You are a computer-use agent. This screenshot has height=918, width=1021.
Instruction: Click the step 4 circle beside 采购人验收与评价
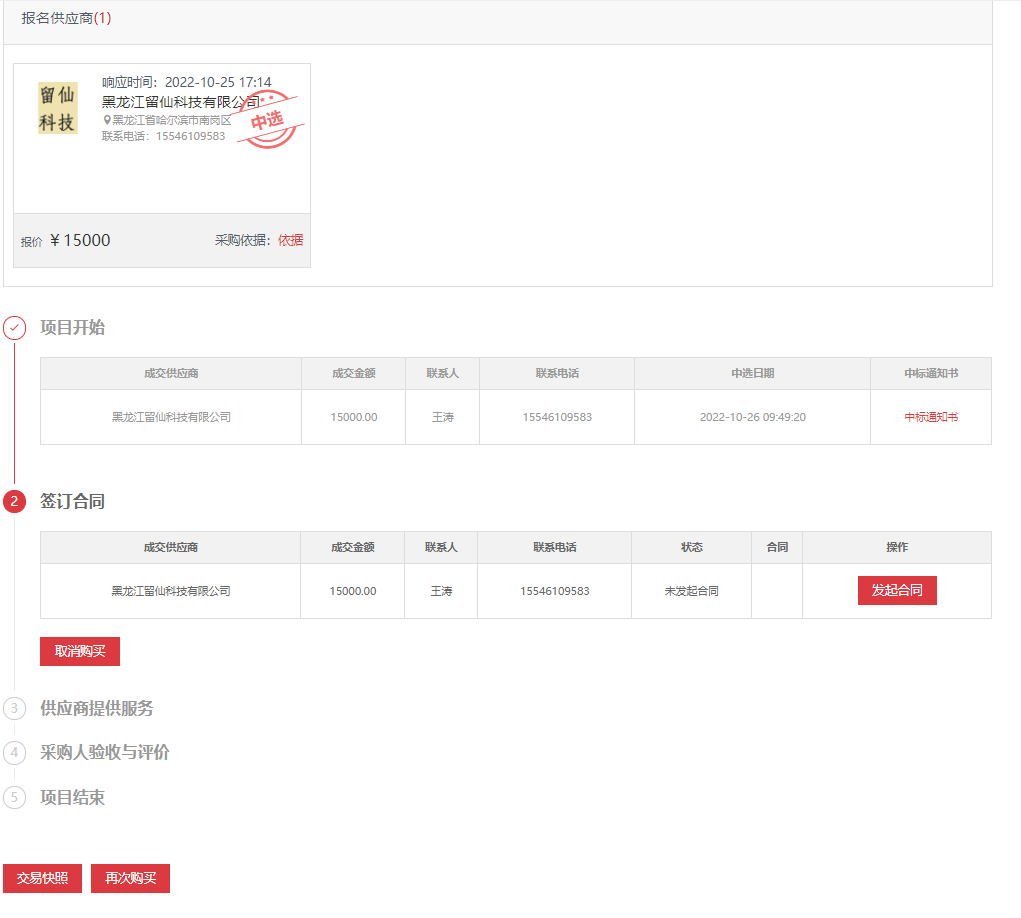pos(14,752)
